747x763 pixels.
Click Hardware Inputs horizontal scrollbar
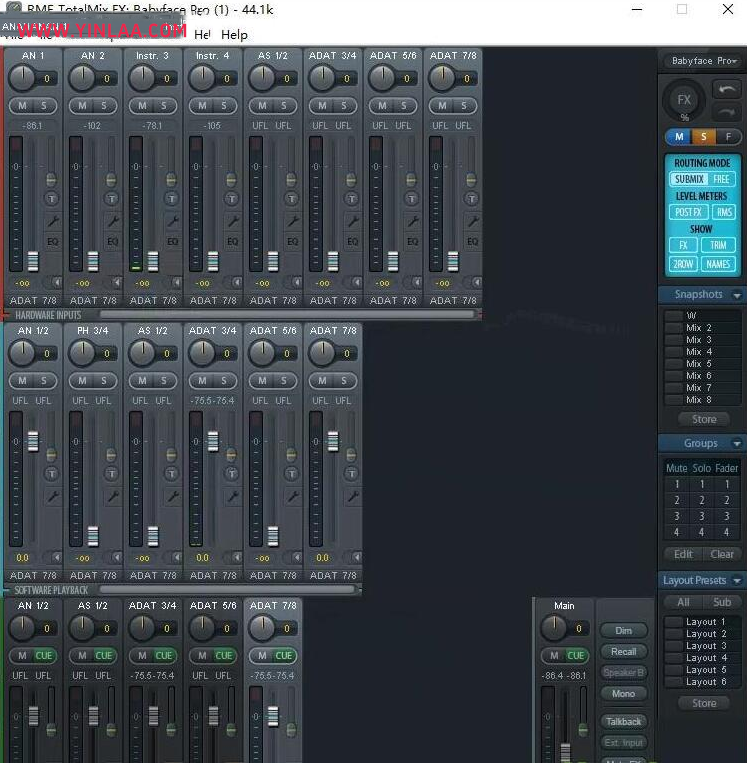(287, 315)
